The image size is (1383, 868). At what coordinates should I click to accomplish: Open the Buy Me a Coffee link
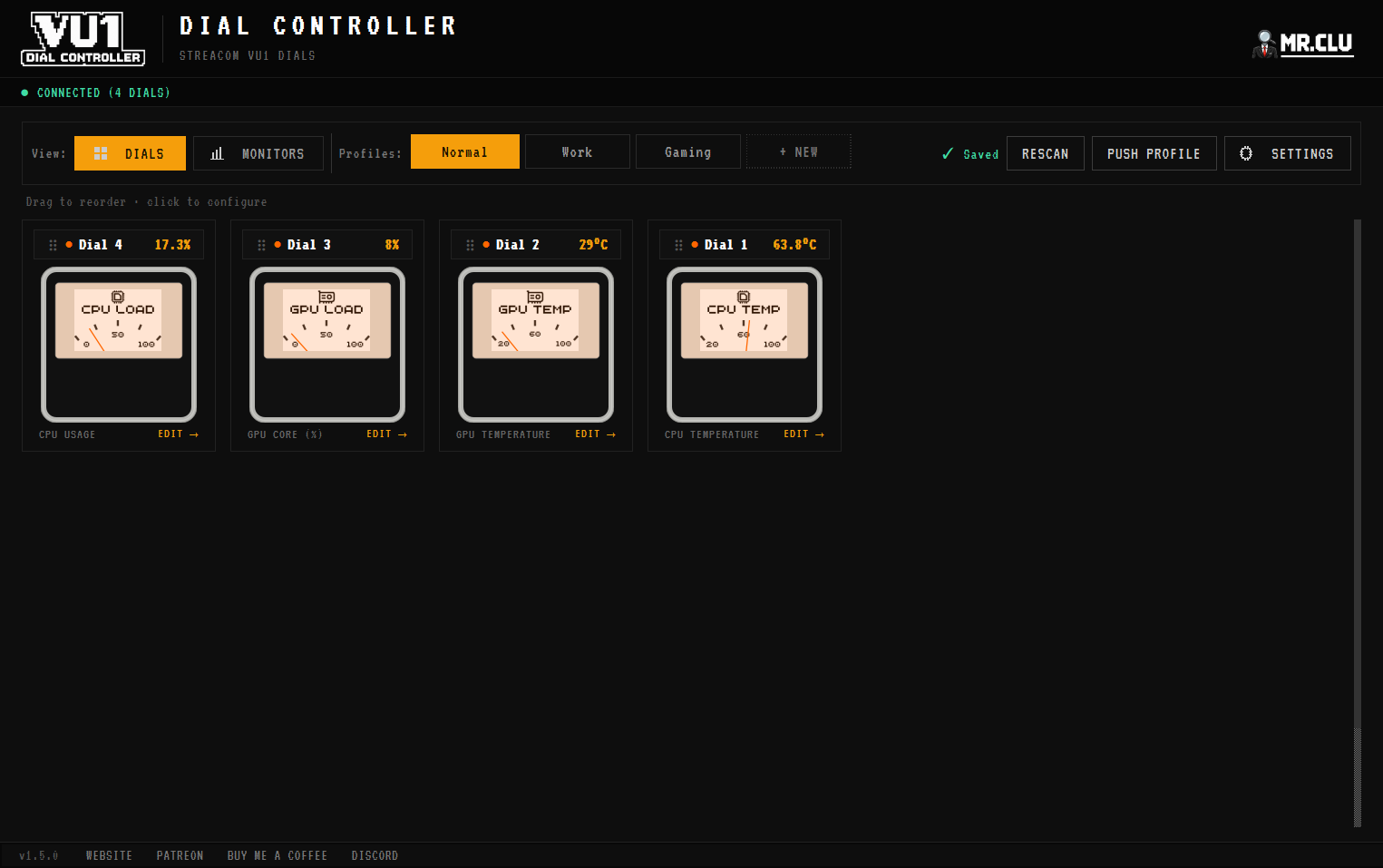pyautogui.click(x=278, y=855)
